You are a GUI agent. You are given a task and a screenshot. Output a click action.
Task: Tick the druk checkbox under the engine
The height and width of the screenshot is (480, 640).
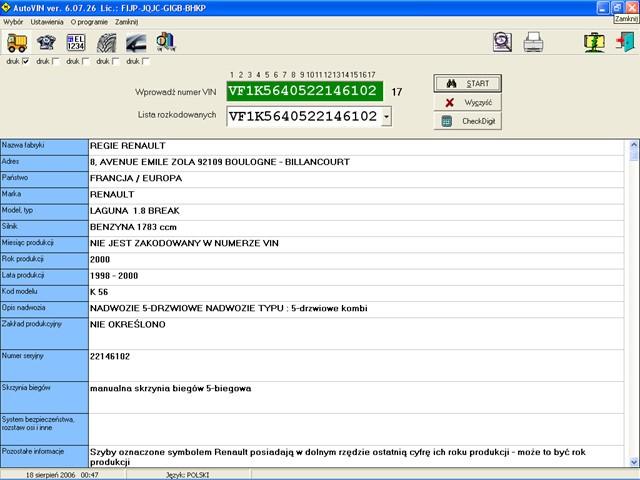click(x=56, y=61)
